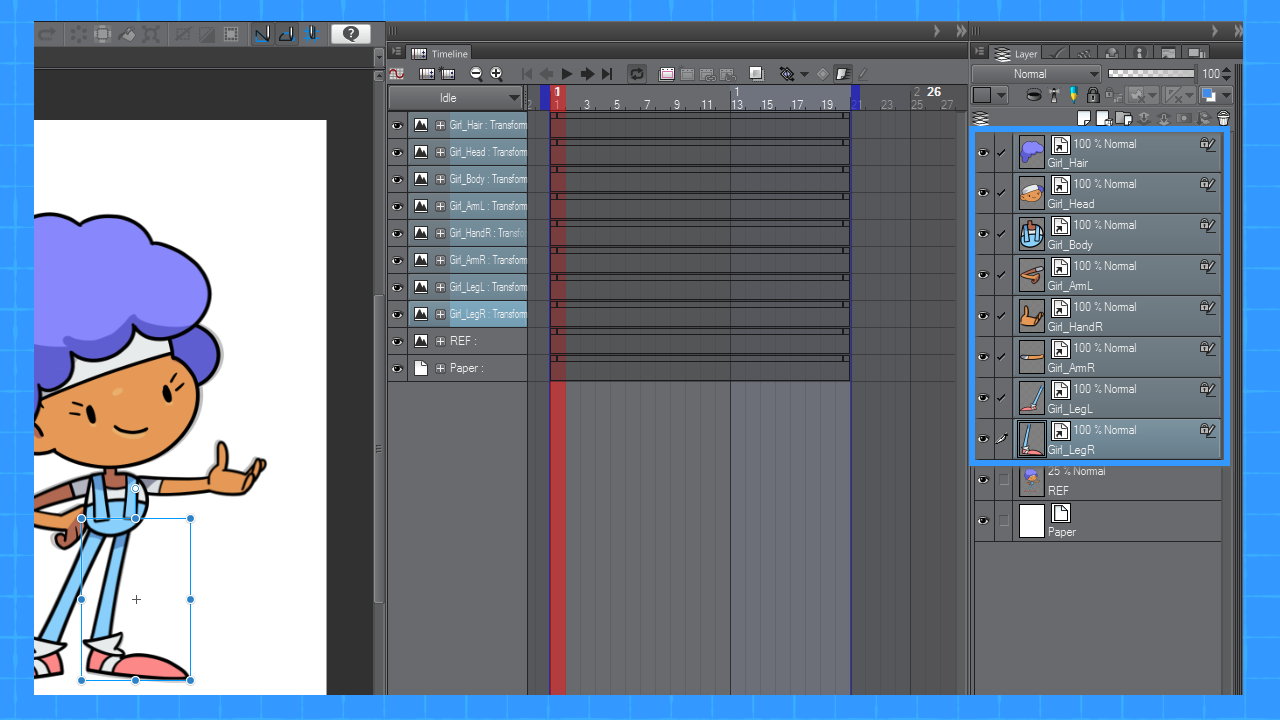Open keyframe interpolation dropdown arrow

point(804,74)
